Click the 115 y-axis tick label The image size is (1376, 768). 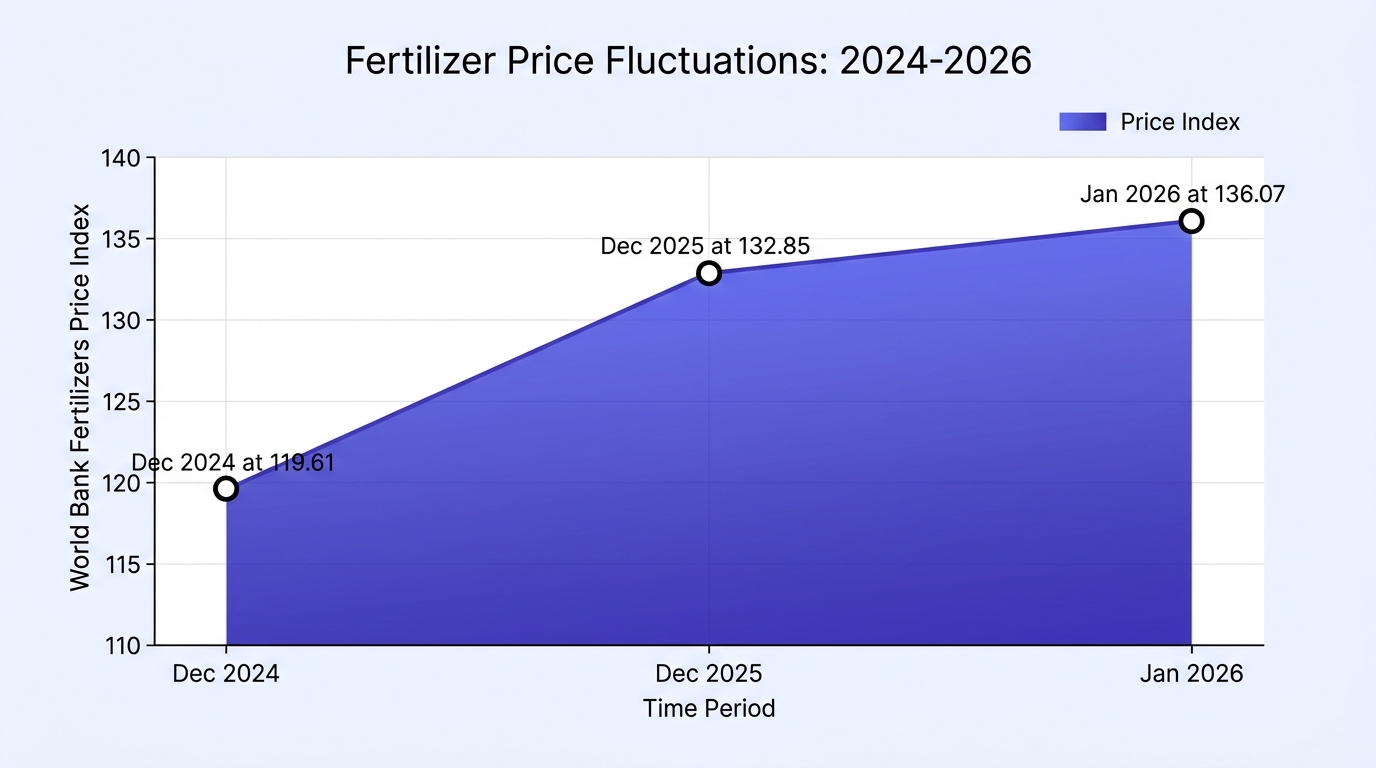(123, 565)
